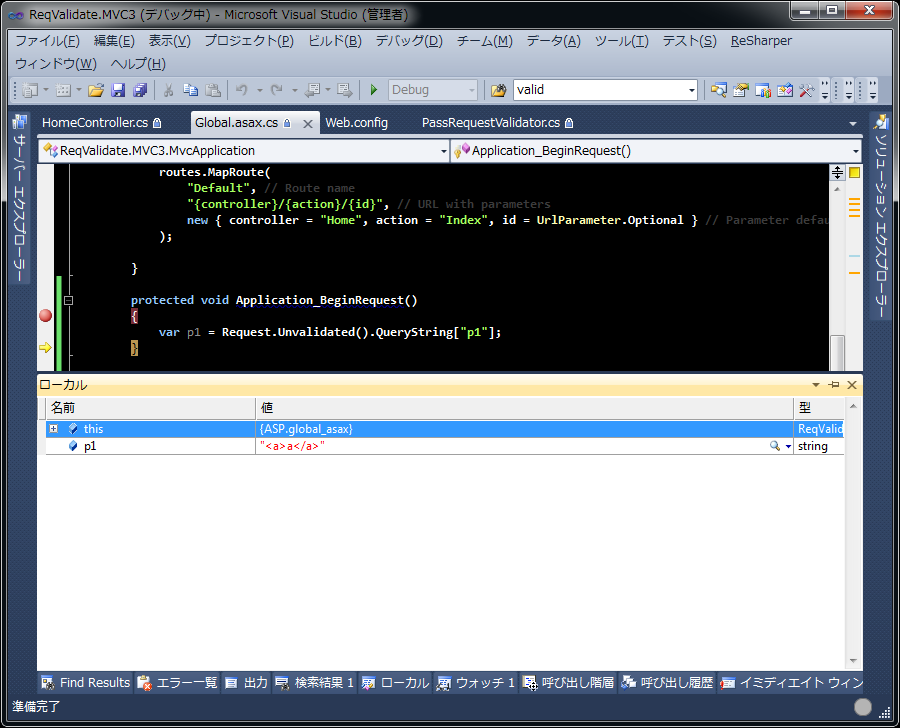The image size is (900, 728).
Task: Click the code editor vertical scrollbar thumb
Action: [837, 353]
